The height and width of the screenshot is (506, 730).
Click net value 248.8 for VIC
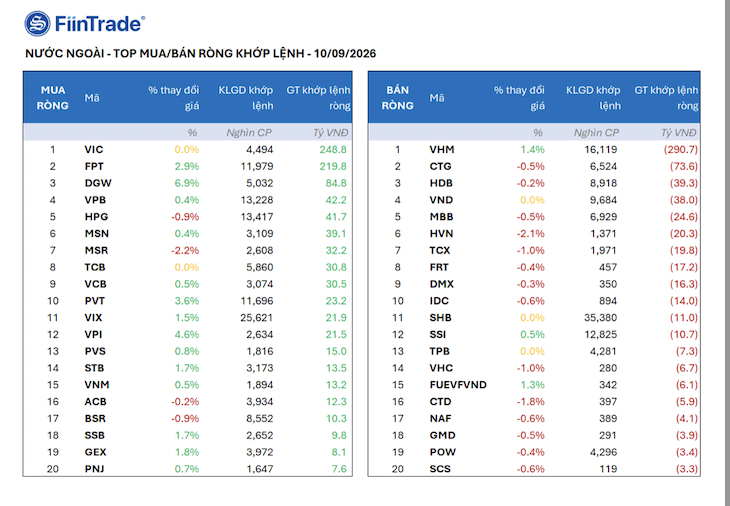point(333,149)
